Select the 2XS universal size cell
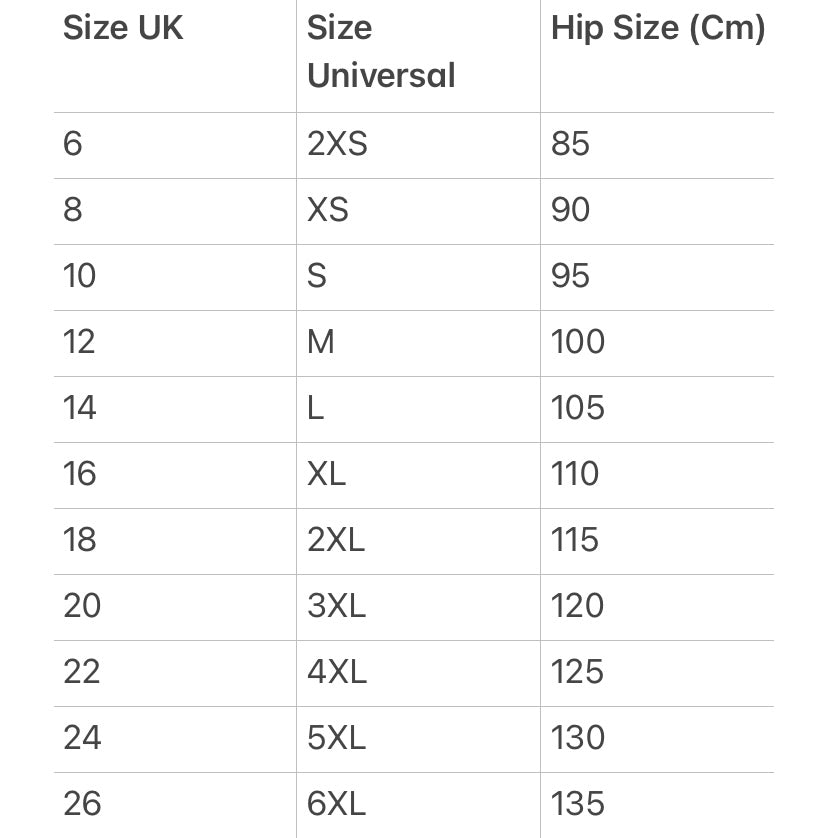This screenshot has height=838, width=828. point(337,144)
